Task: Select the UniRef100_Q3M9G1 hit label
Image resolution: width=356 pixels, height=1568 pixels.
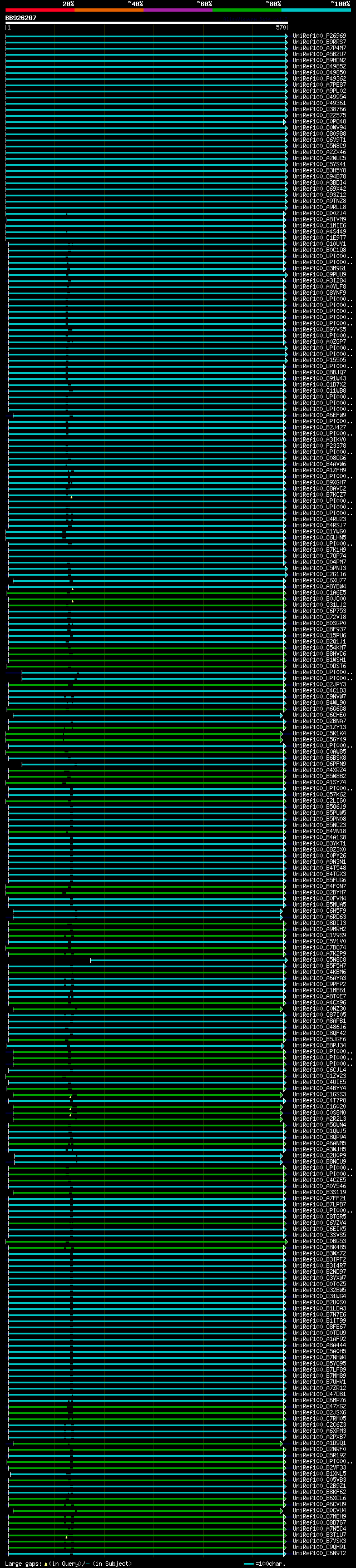Action: coord(319,269)
